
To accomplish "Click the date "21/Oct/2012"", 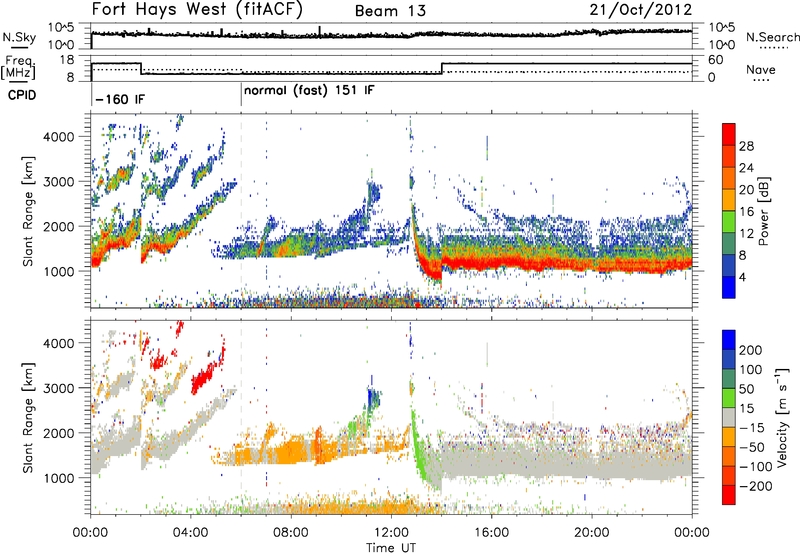I will click(641, 10).
